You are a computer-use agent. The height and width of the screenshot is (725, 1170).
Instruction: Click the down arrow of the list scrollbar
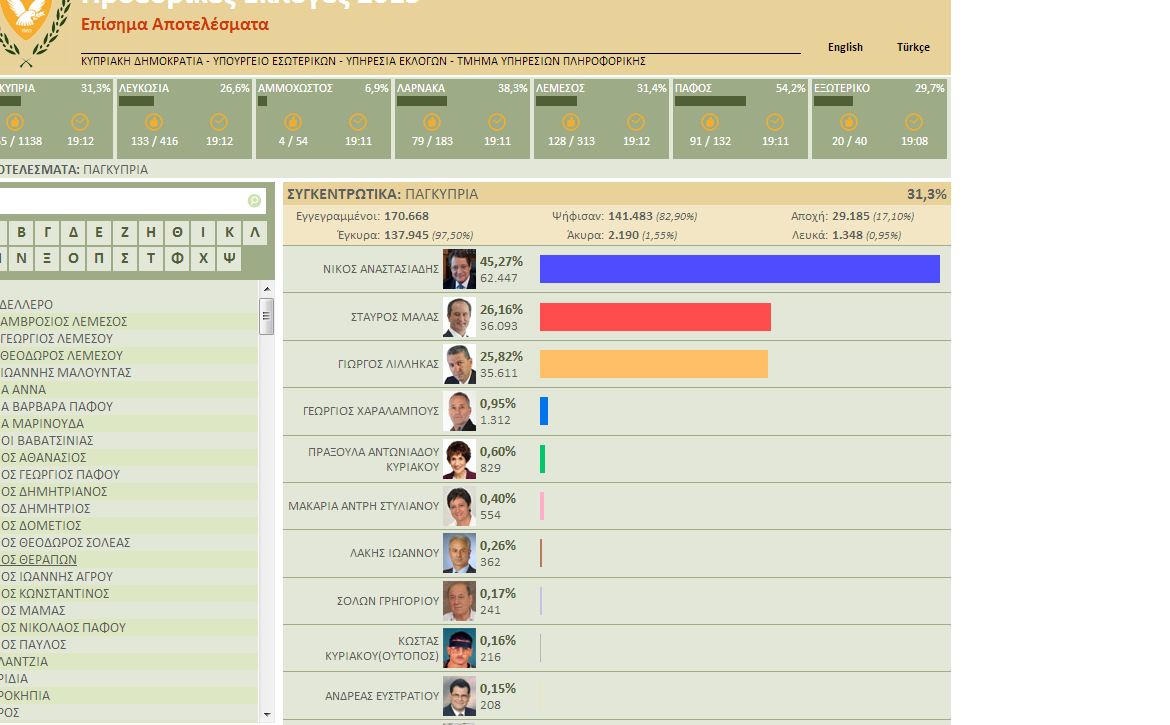(x=266, y=715)
